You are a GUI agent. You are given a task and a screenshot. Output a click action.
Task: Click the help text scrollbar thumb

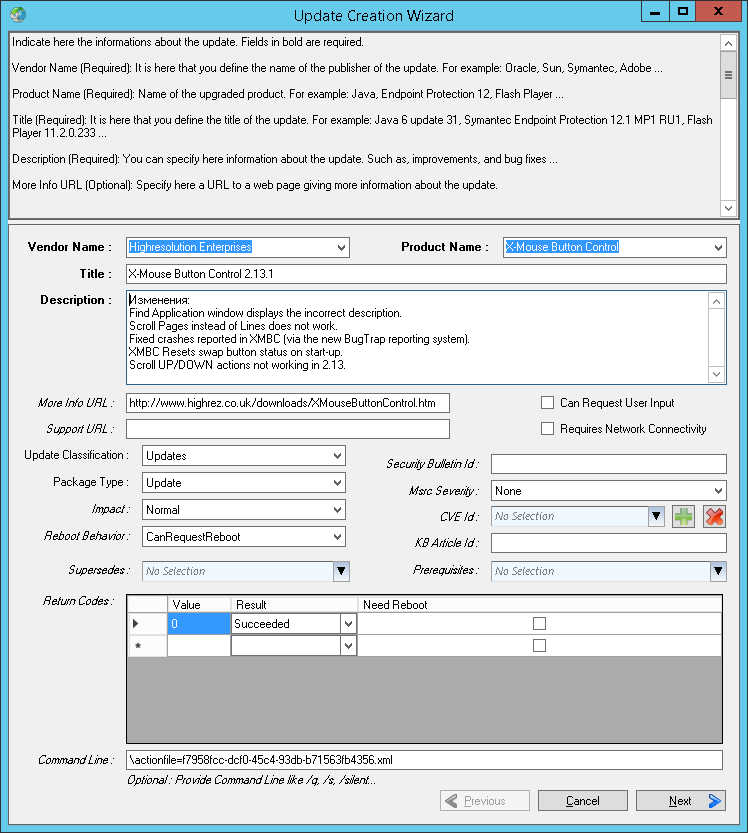(728, 75)
